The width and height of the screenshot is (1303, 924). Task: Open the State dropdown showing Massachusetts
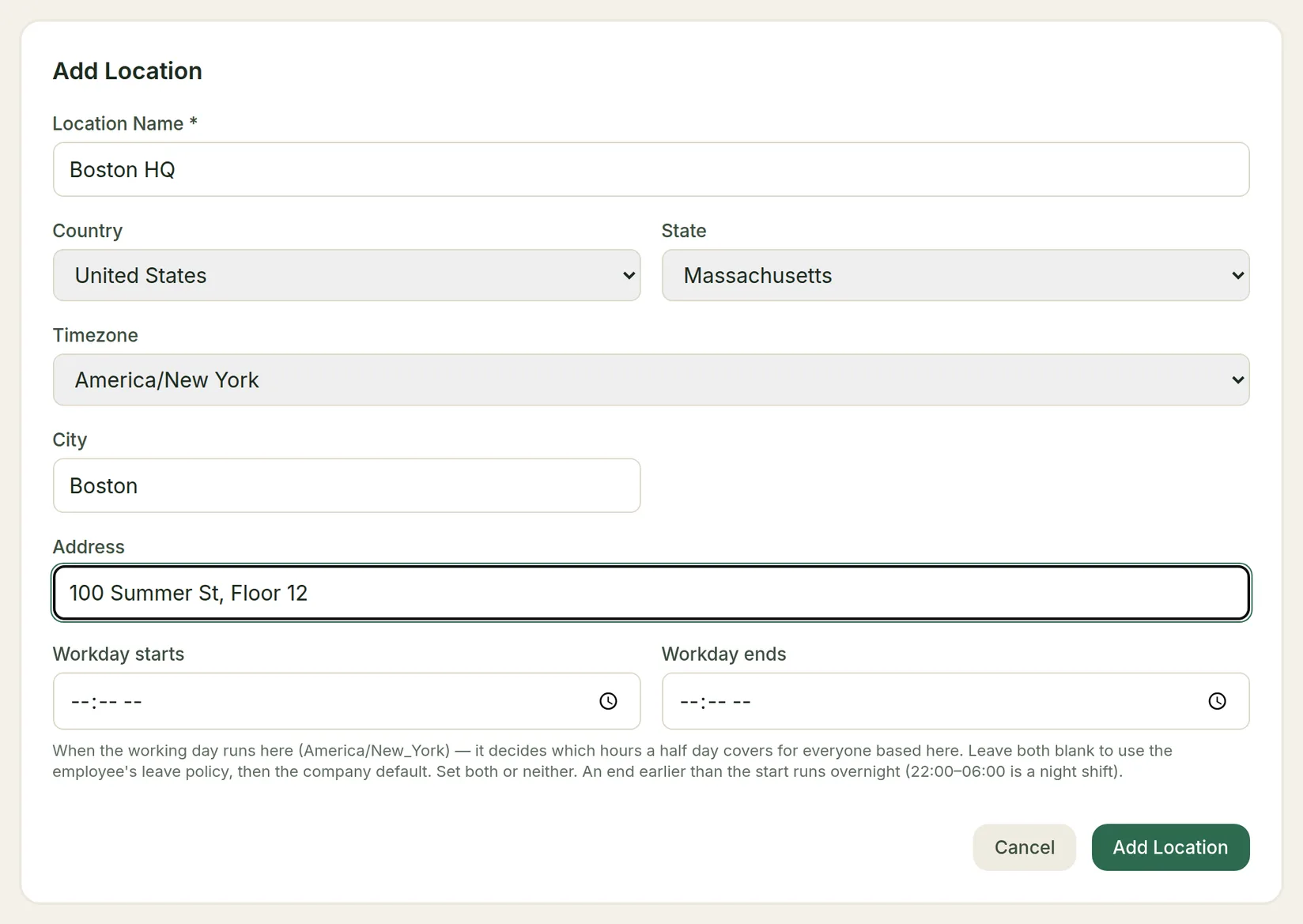pos(955,275)
